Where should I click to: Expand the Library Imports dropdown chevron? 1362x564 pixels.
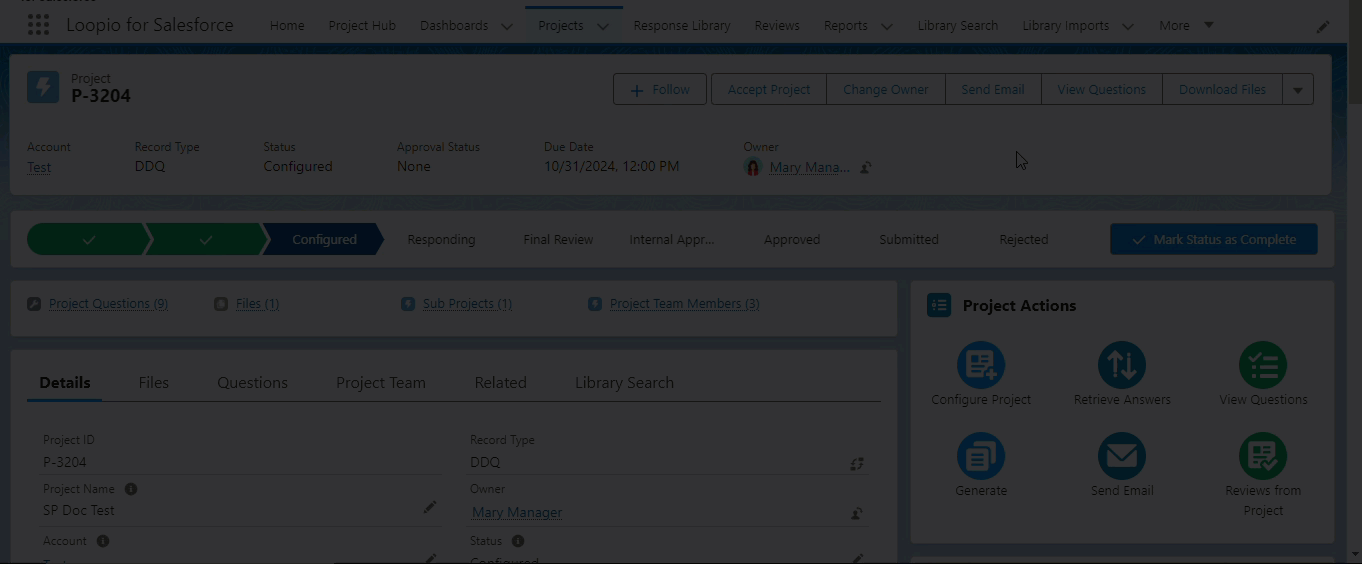coord(1128,26)
